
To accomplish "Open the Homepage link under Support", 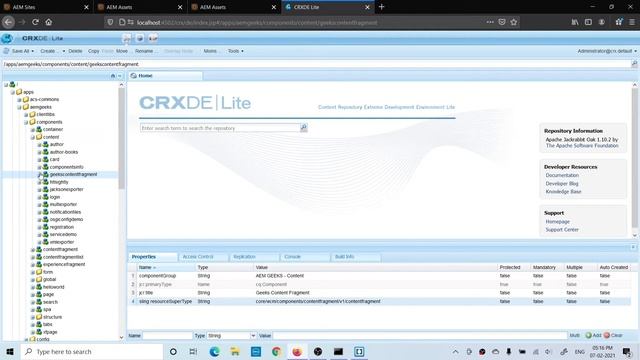I will point(558,222).
